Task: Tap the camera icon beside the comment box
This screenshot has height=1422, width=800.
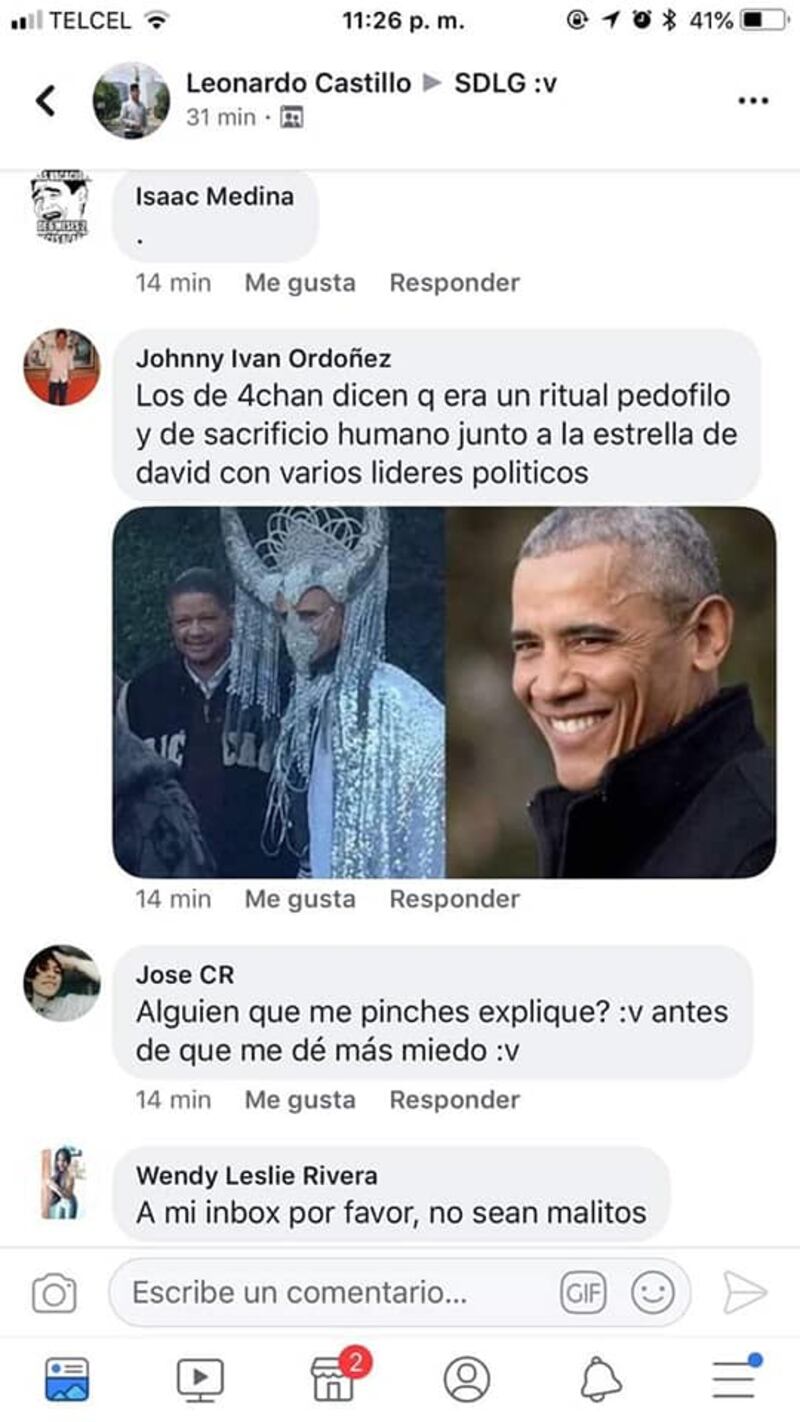Action: pyautogui.click(x=54, y=1293)
